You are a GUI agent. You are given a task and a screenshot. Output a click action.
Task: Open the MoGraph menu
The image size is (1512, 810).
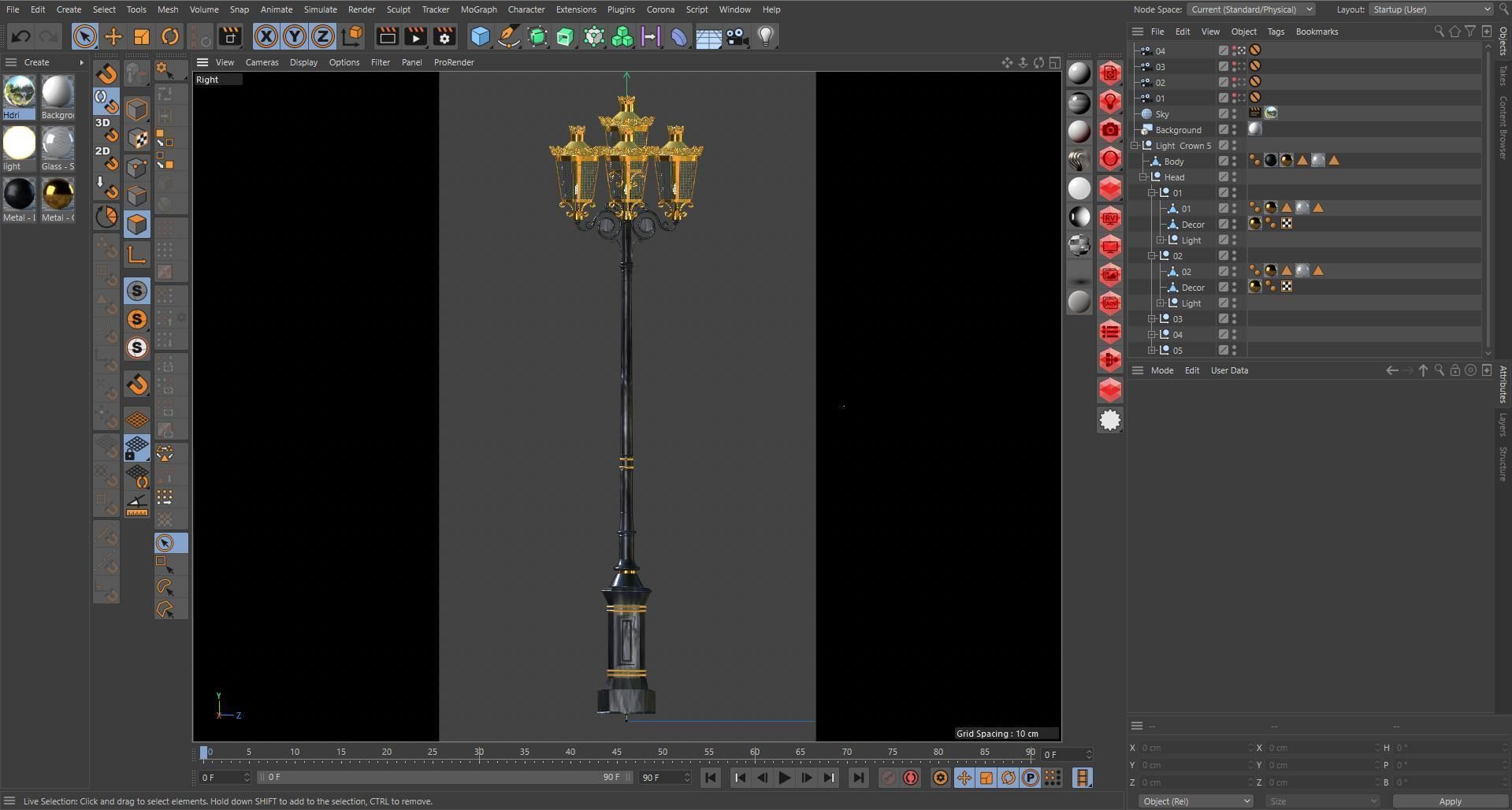tap(478, 9)
